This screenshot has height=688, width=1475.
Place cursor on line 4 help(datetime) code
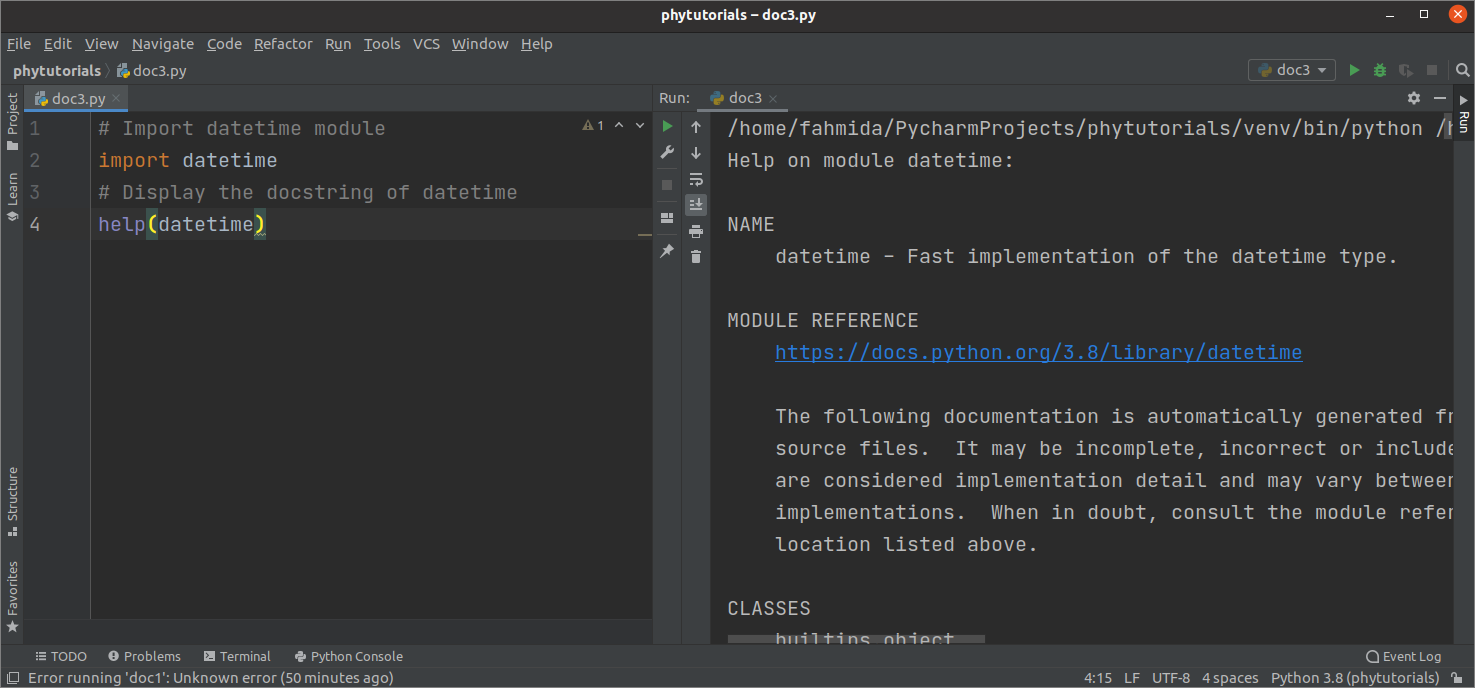click(x=182, y=224)
